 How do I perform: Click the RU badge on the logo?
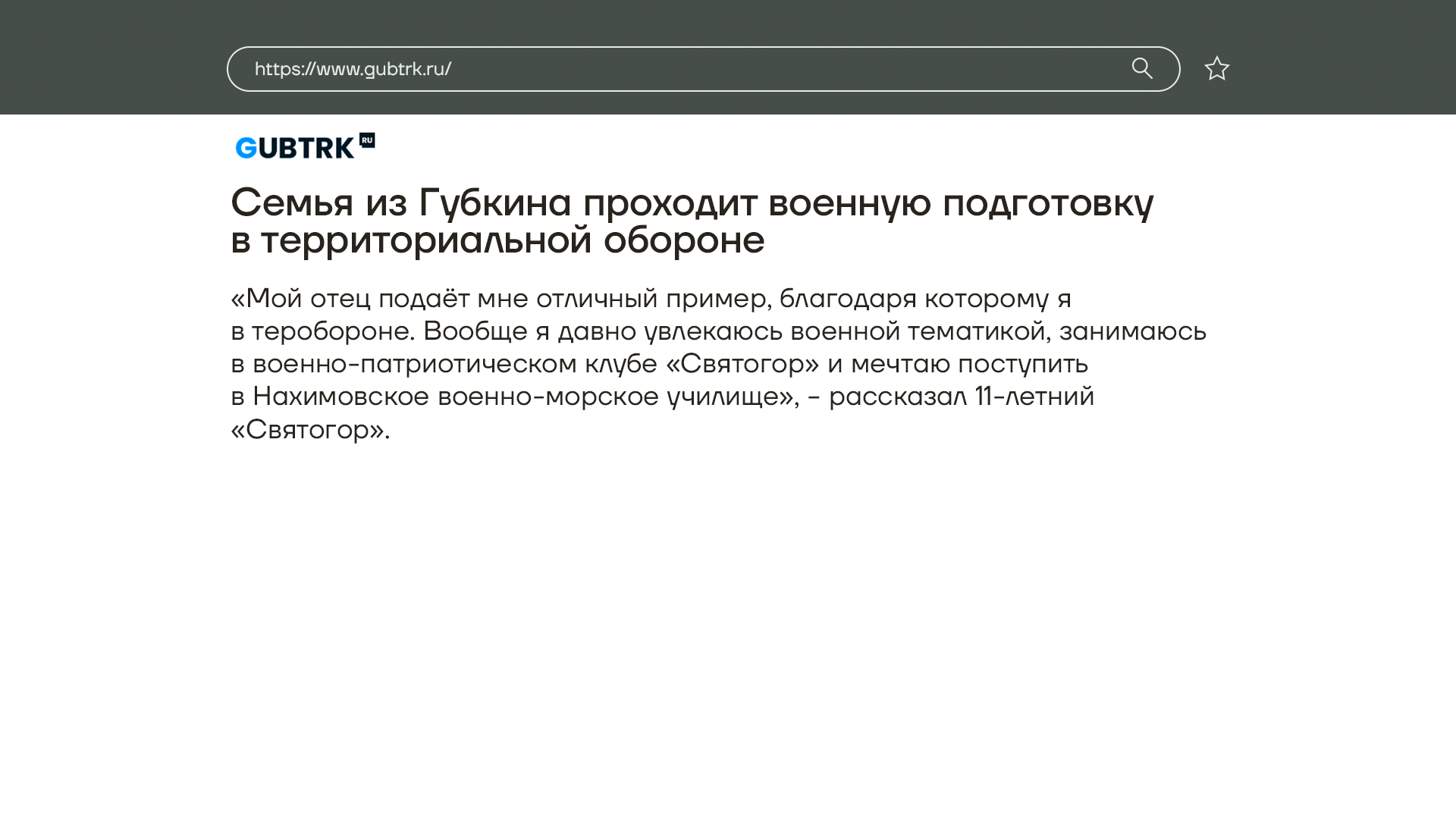[x=367, y=140]
